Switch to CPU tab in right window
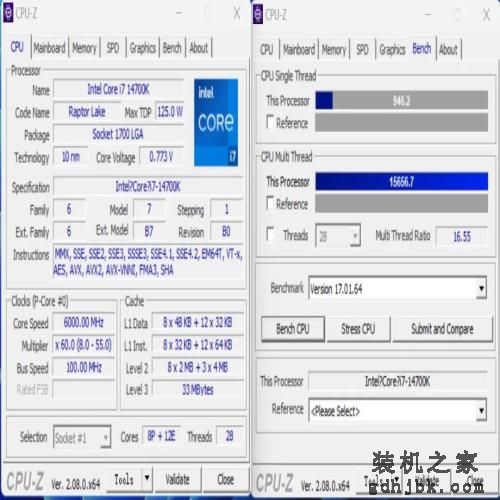This screenshot has height=500, width=500. [x=267, y=50]
